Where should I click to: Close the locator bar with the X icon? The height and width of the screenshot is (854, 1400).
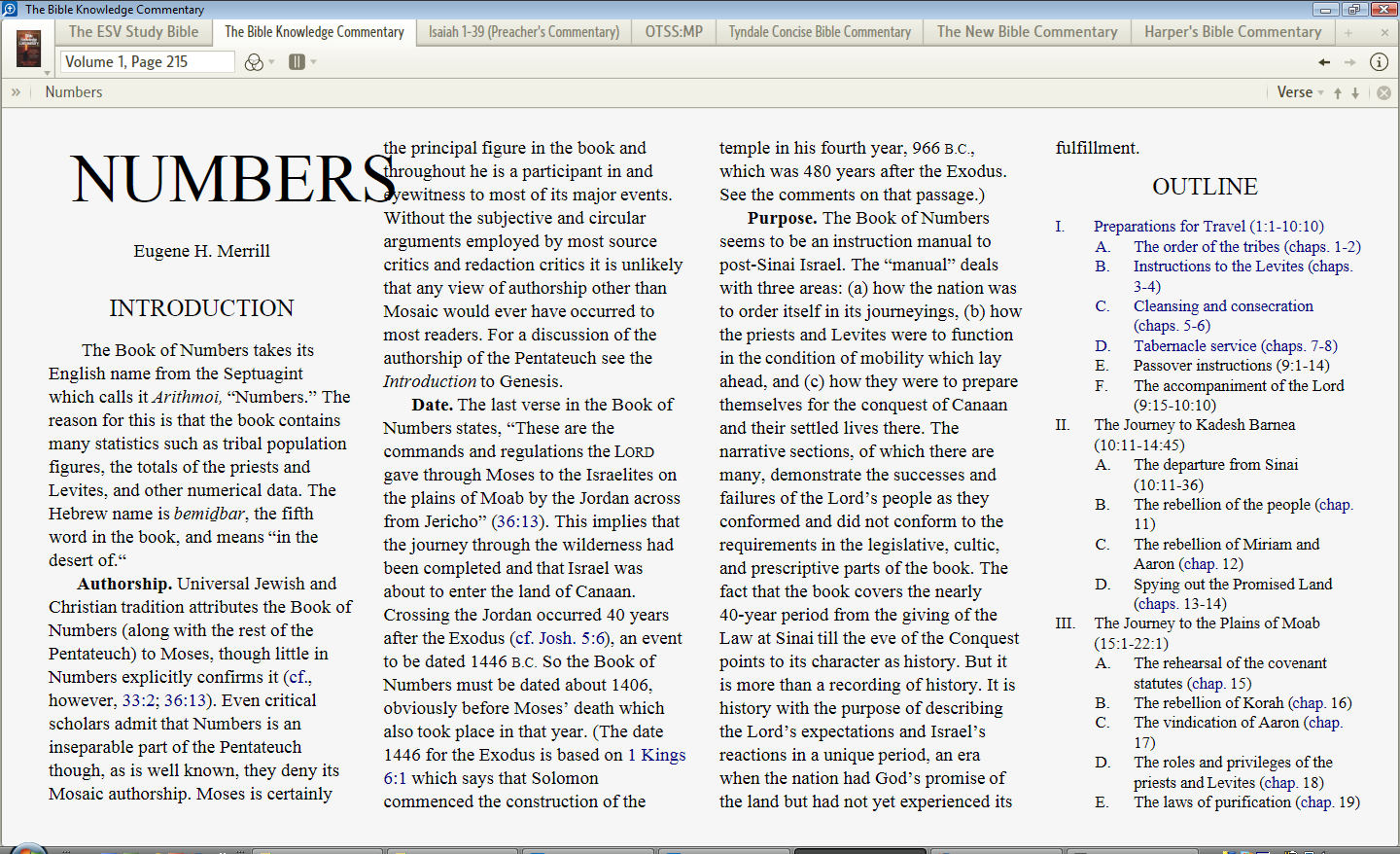(1383, 92)
